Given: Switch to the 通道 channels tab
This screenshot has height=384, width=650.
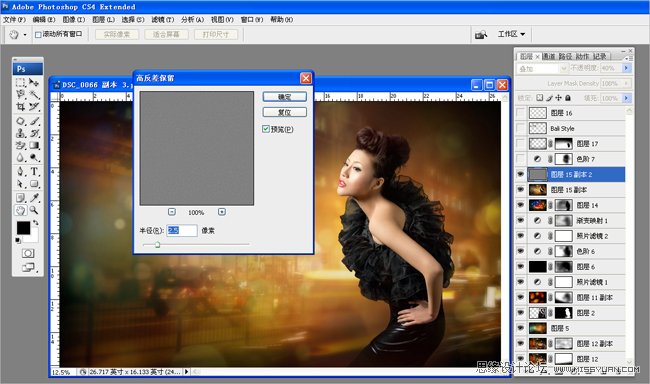Looking at the screenshot, I should (549, 56).
